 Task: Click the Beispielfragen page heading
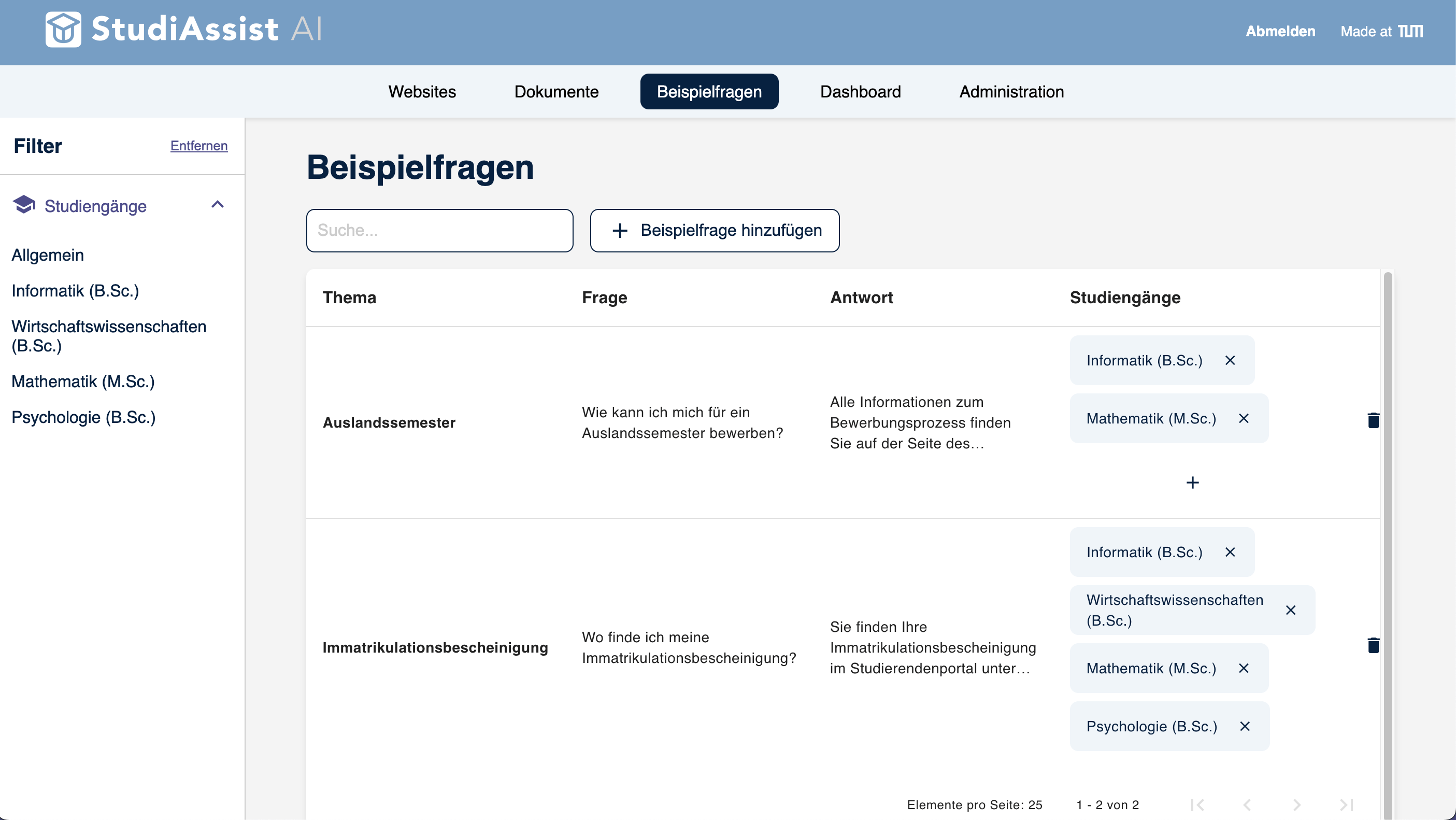coord(420,167)
